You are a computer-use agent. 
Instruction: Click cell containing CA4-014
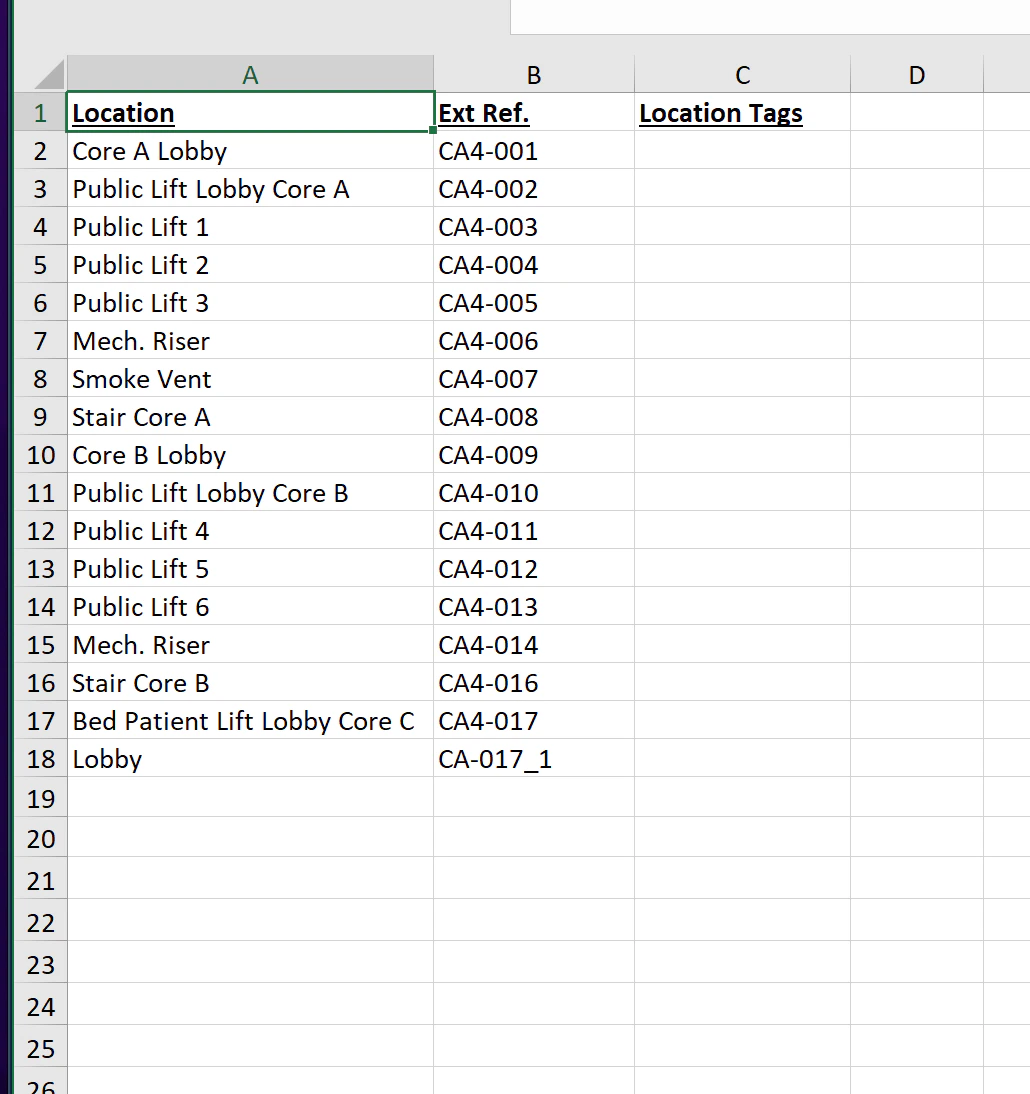[534, 644]
